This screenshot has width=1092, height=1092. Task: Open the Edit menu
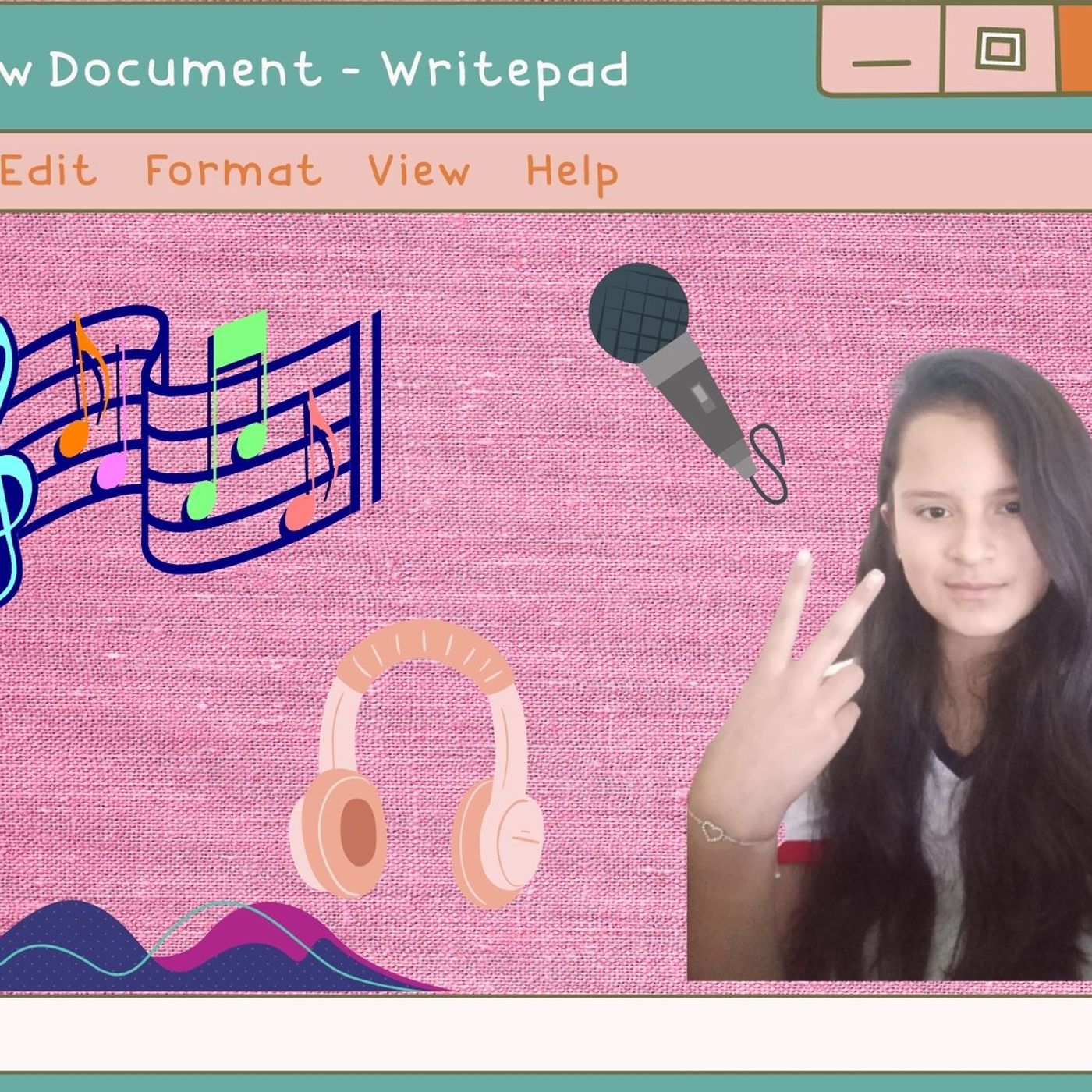48,171
